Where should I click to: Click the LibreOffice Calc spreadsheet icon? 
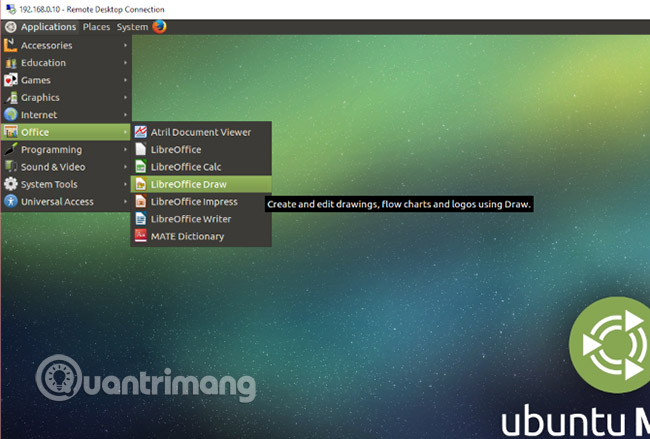point(141,167)
